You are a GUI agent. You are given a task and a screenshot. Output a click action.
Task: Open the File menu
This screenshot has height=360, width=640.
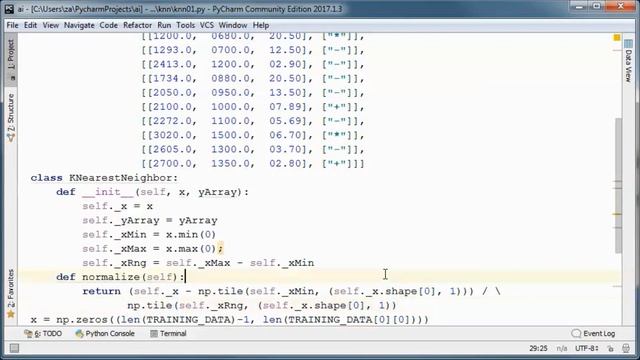(x=12, y=25)
